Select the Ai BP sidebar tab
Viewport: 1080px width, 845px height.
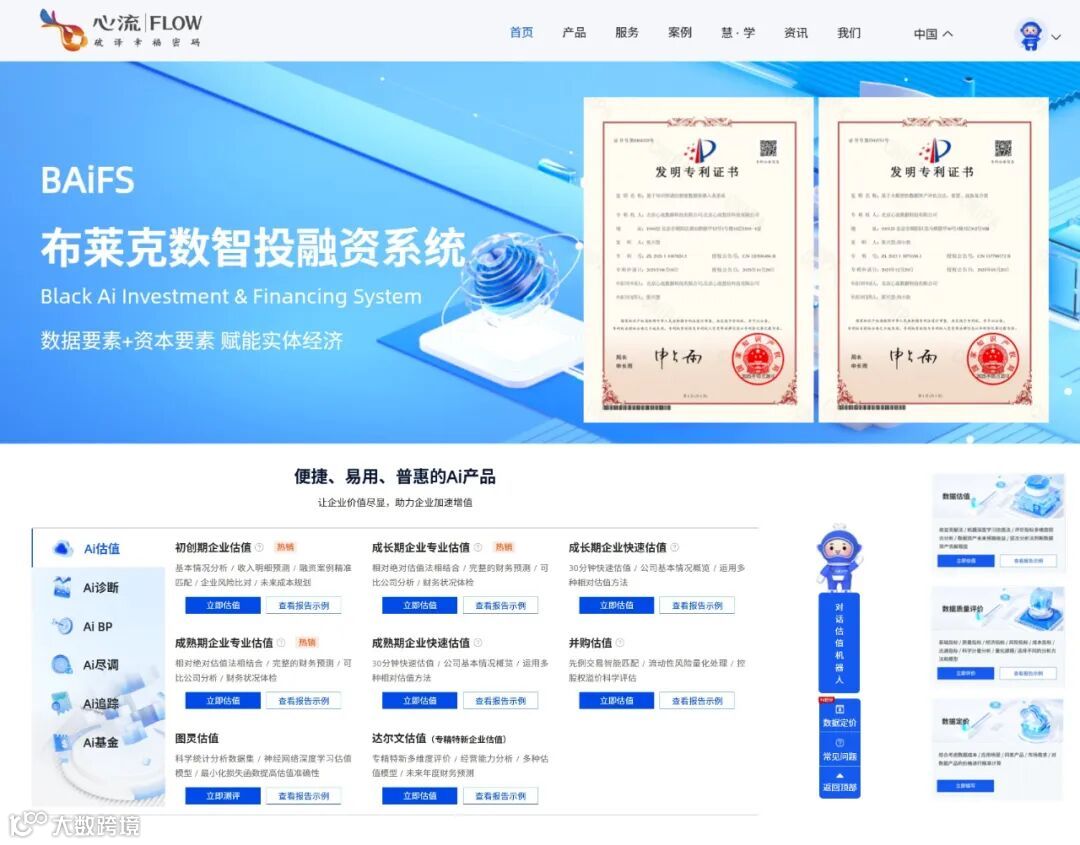tap(98, 626)
